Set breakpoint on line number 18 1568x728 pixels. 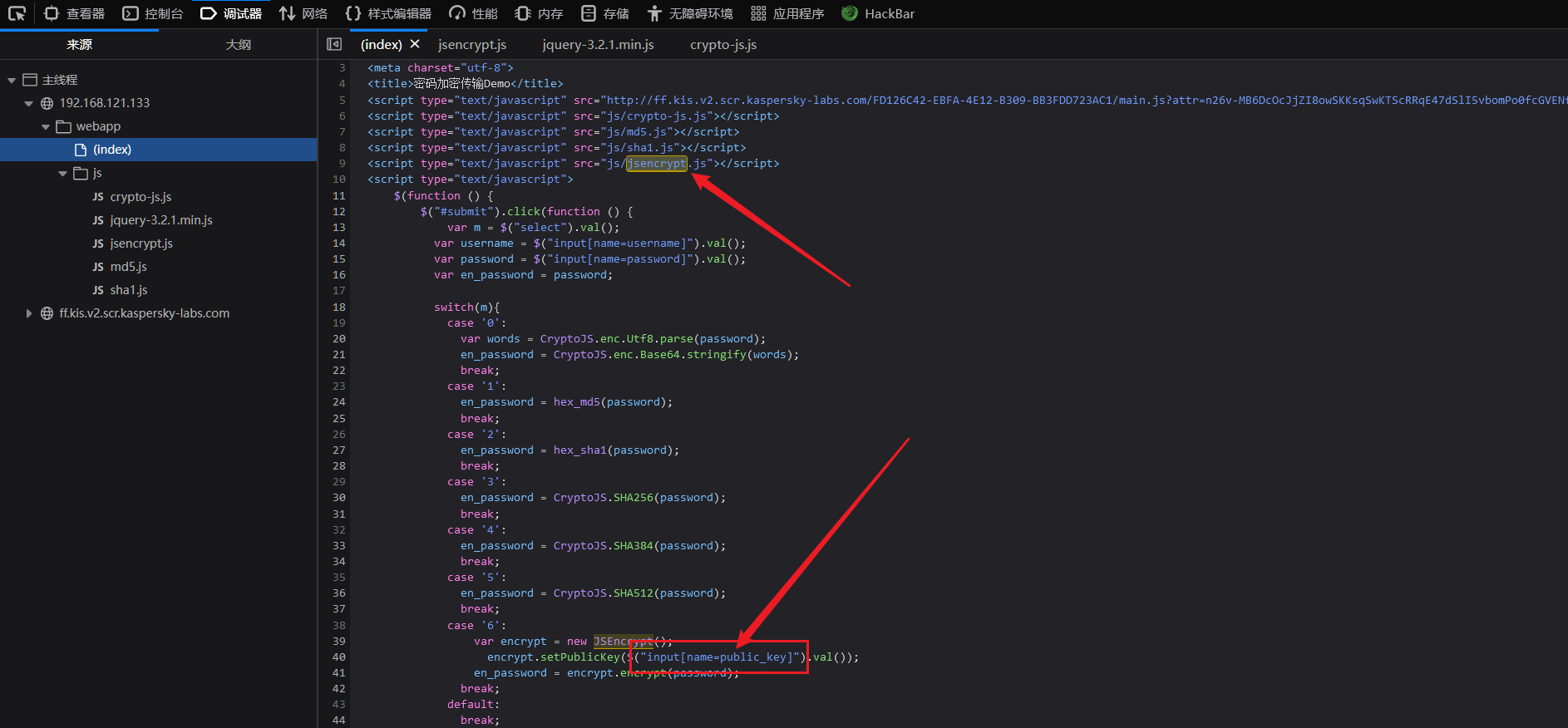click(338, 307)
